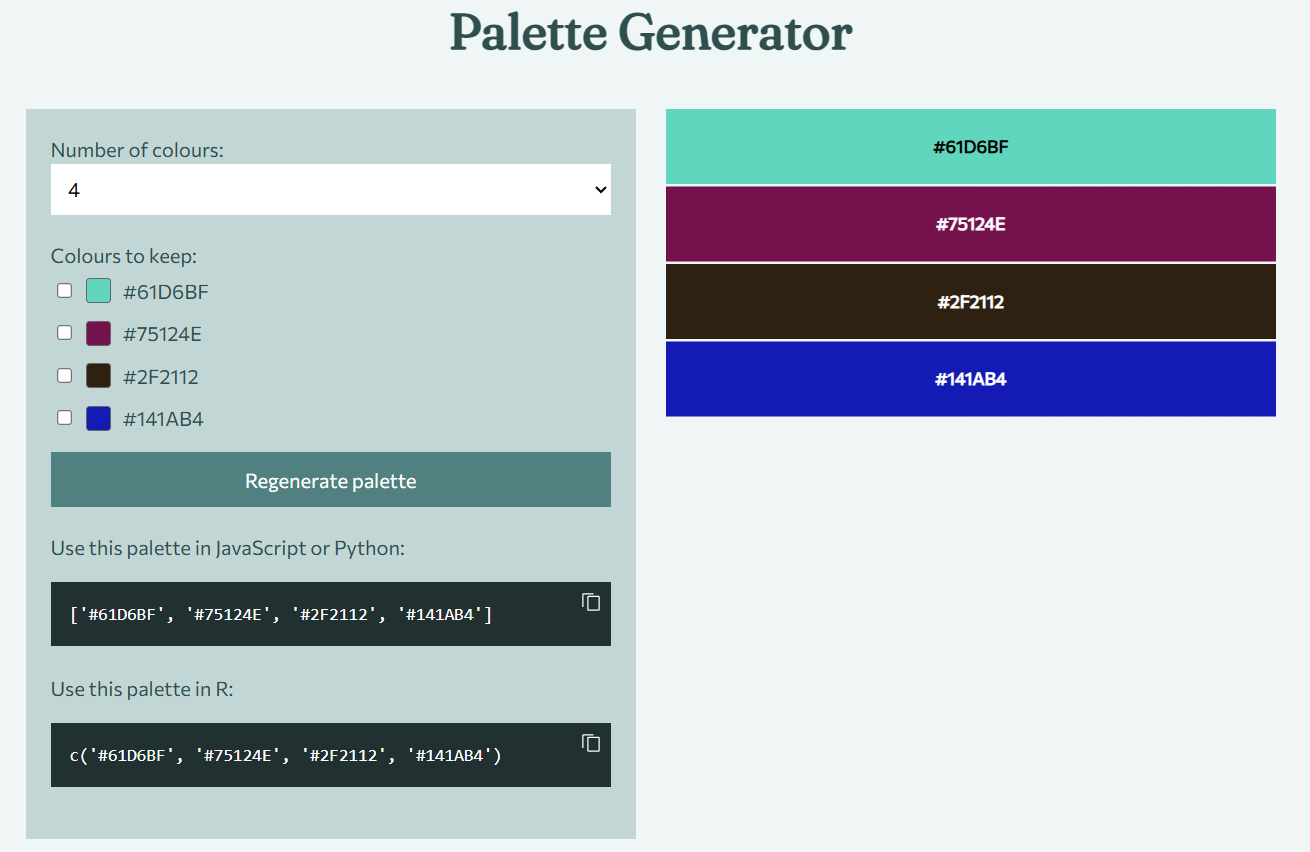The height and width of the screenshot is (852, 1310).
Task: Copy the JavaScript/Python palette code
Action: click(591, 602)
